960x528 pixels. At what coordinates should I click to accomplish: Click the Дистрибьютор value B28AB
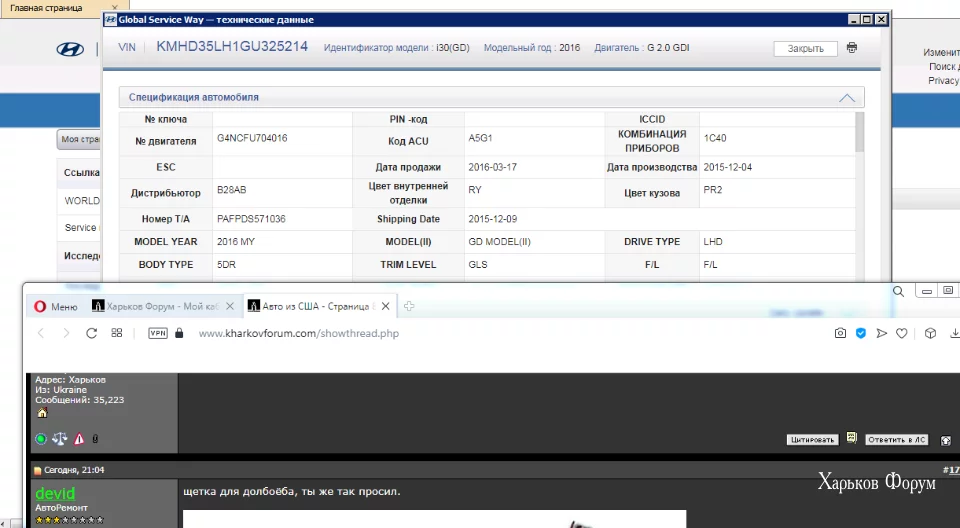pos(231,190)
